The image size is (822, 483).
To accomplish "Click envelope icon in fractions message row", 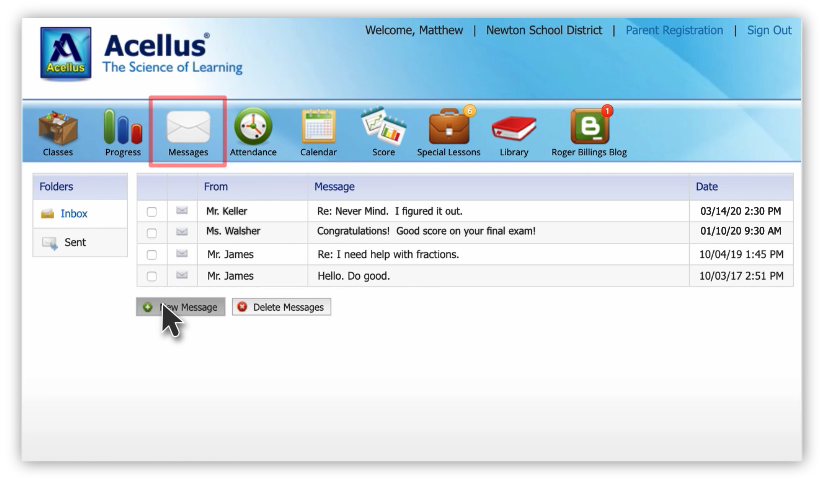I will point(182,254).
